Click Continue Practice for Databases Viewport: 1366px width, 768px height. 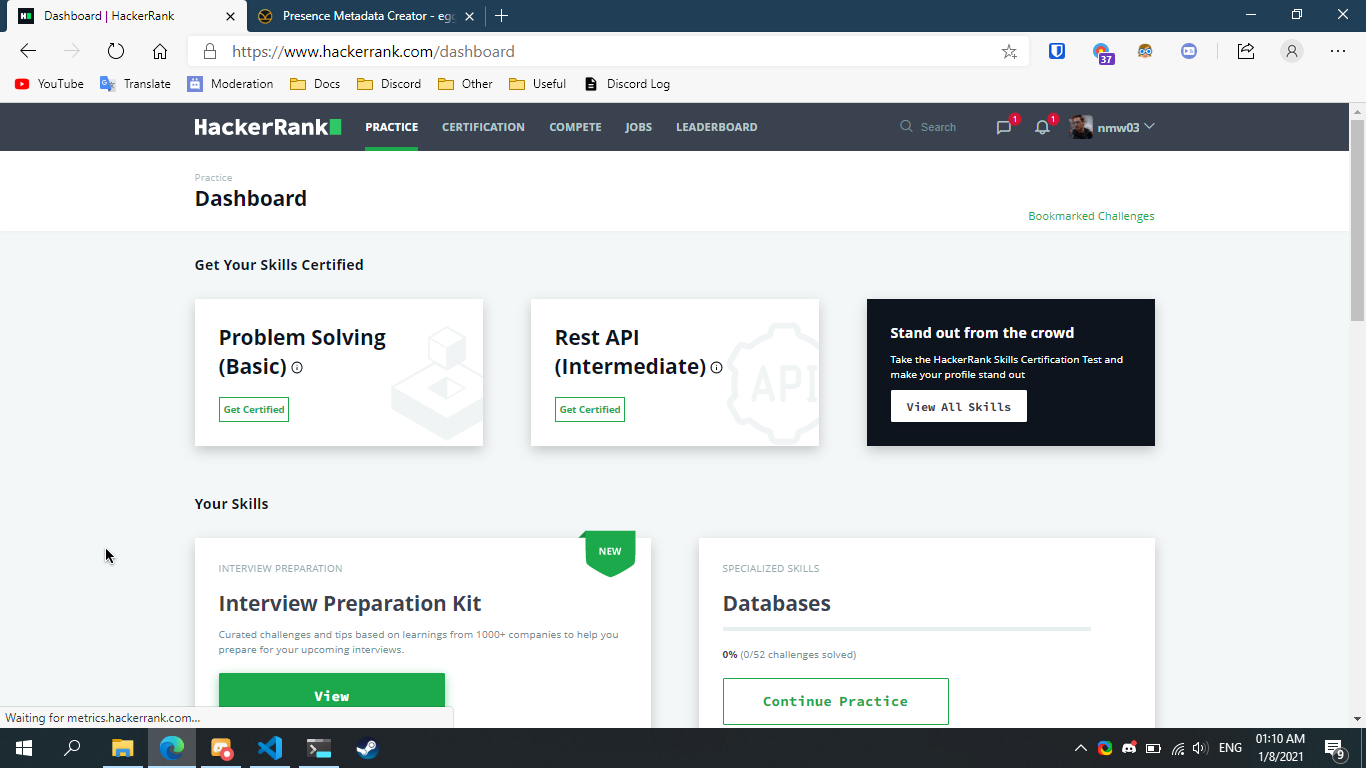click(836, 701)
